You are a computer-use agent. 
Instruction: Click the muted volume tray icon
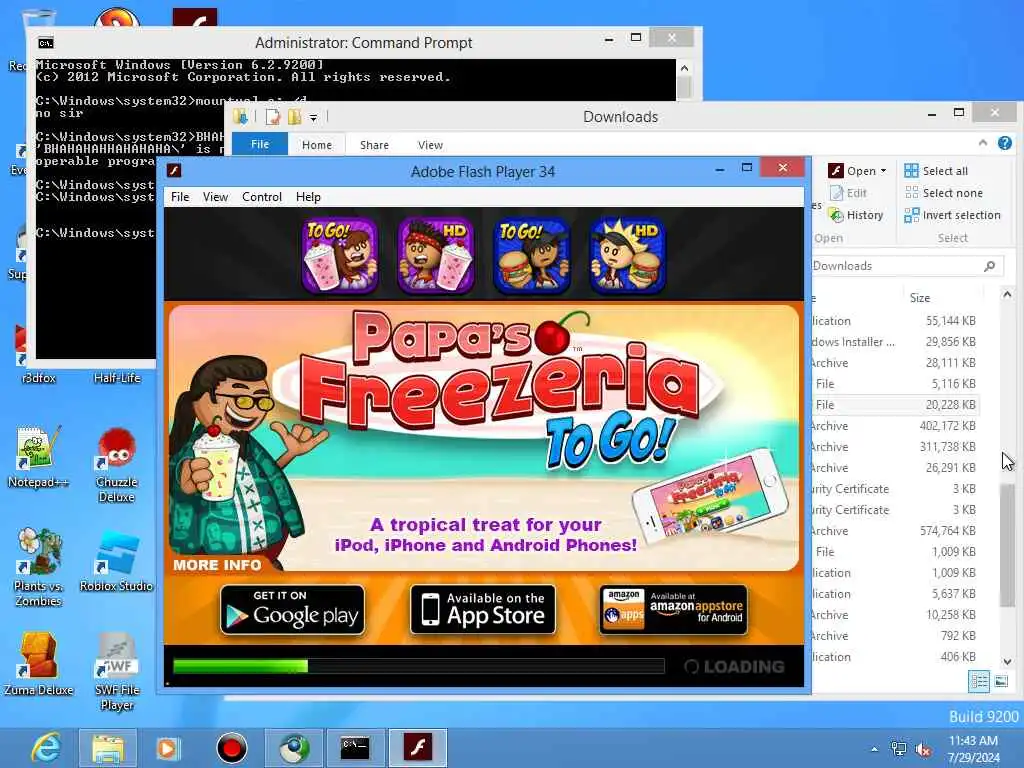click(923, 749)
